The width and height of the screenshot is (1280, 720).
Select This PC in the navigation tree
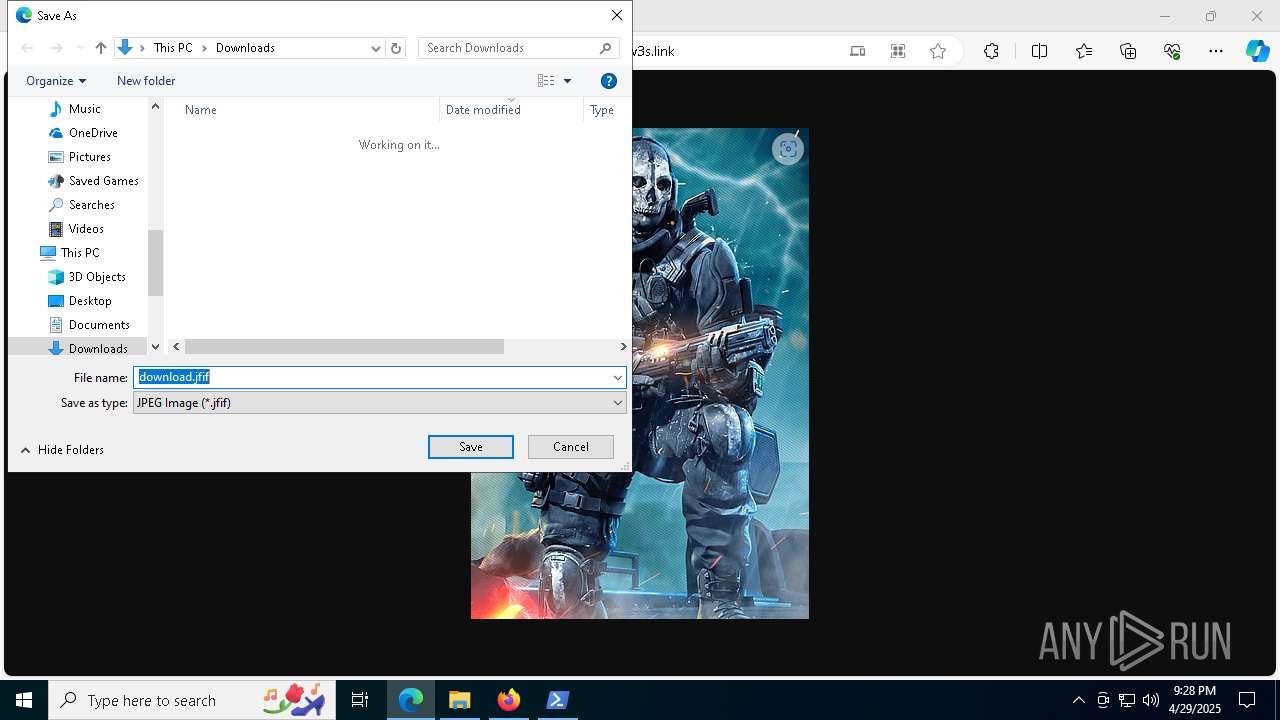pos(79,253)
